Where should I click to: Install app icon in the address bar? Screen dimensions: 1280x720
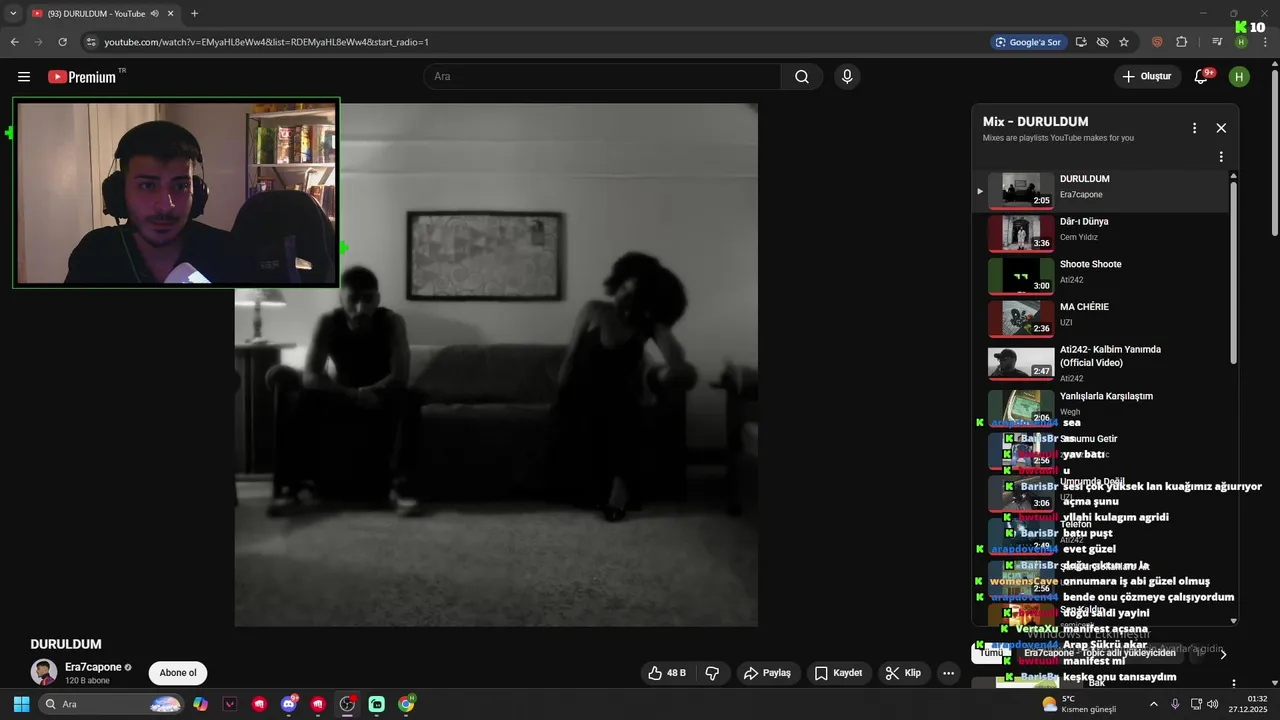coord(1081,42)
